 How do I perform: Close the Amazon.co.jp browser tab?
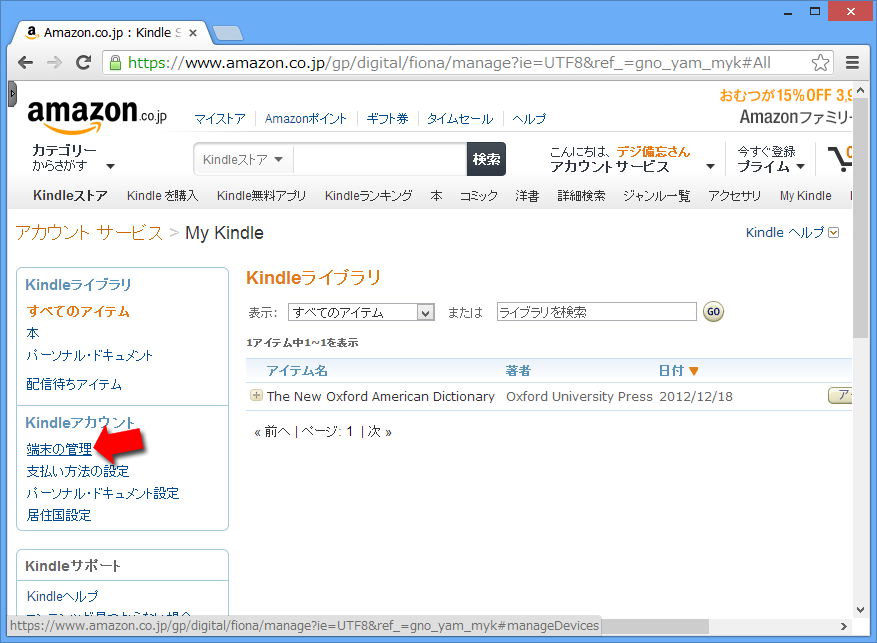193,33
